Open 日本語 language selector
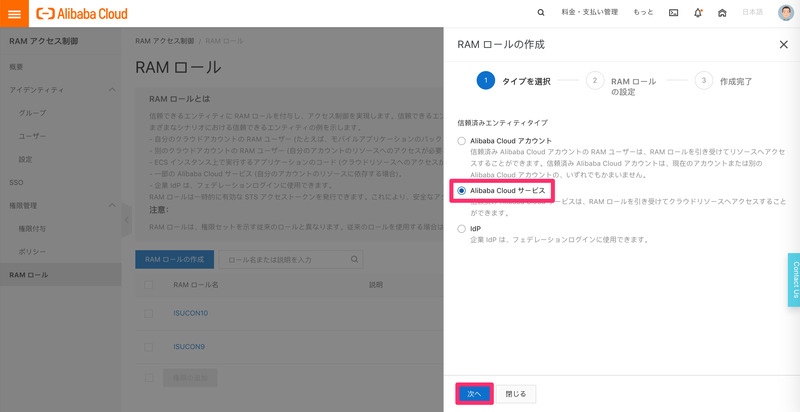This screenshot has width=800, height=412. point(753,12)
